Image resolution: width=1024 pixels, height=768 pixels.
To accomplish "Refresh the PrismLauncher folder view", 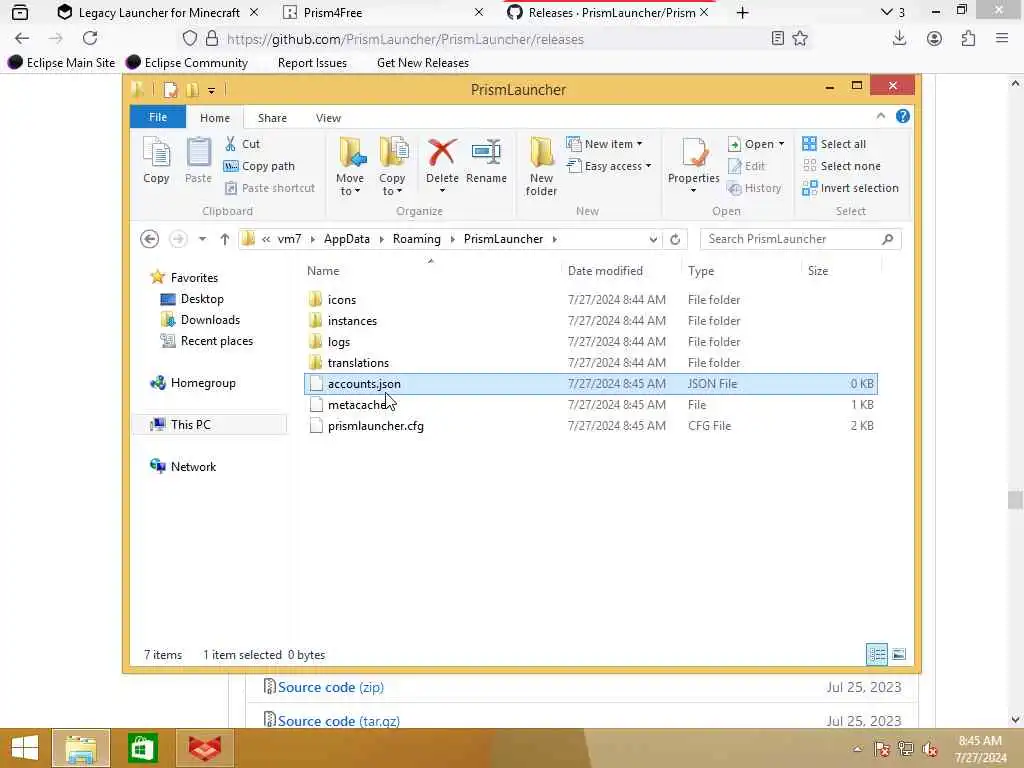I will [675, 239].
